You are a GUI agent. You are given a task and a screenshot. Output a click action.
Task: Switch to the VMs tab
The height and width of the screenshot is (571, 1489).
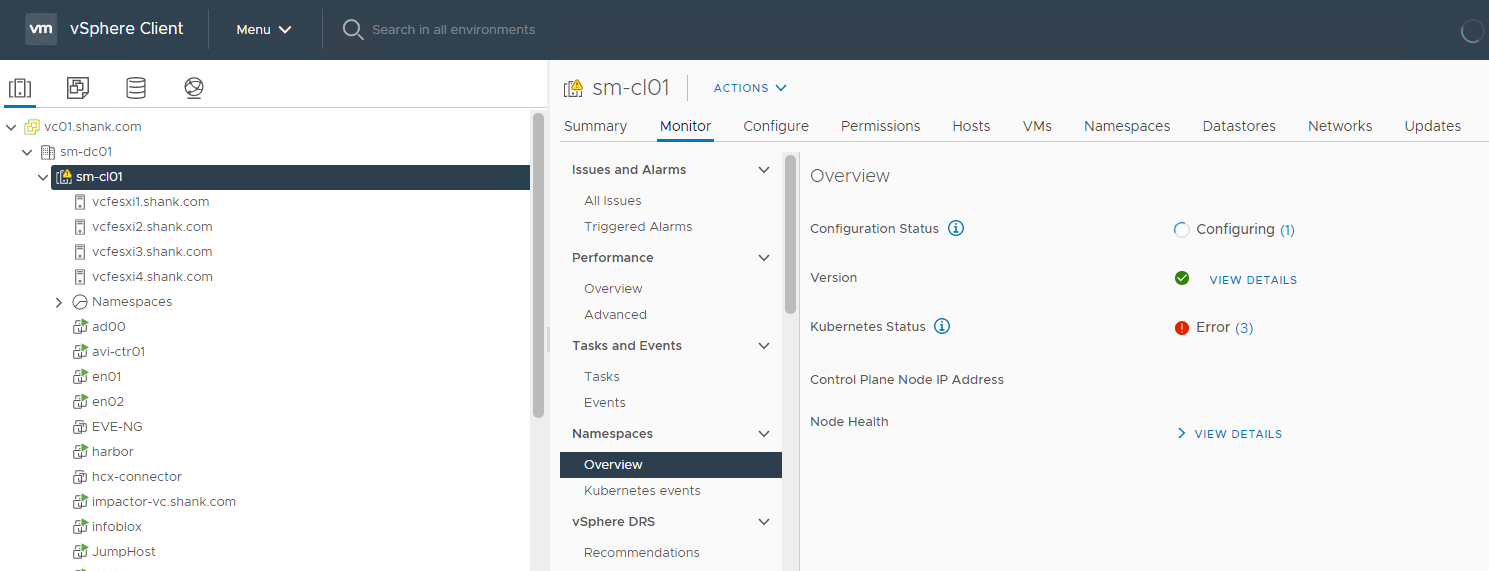pyautogui.click(x=1037, y=126)
